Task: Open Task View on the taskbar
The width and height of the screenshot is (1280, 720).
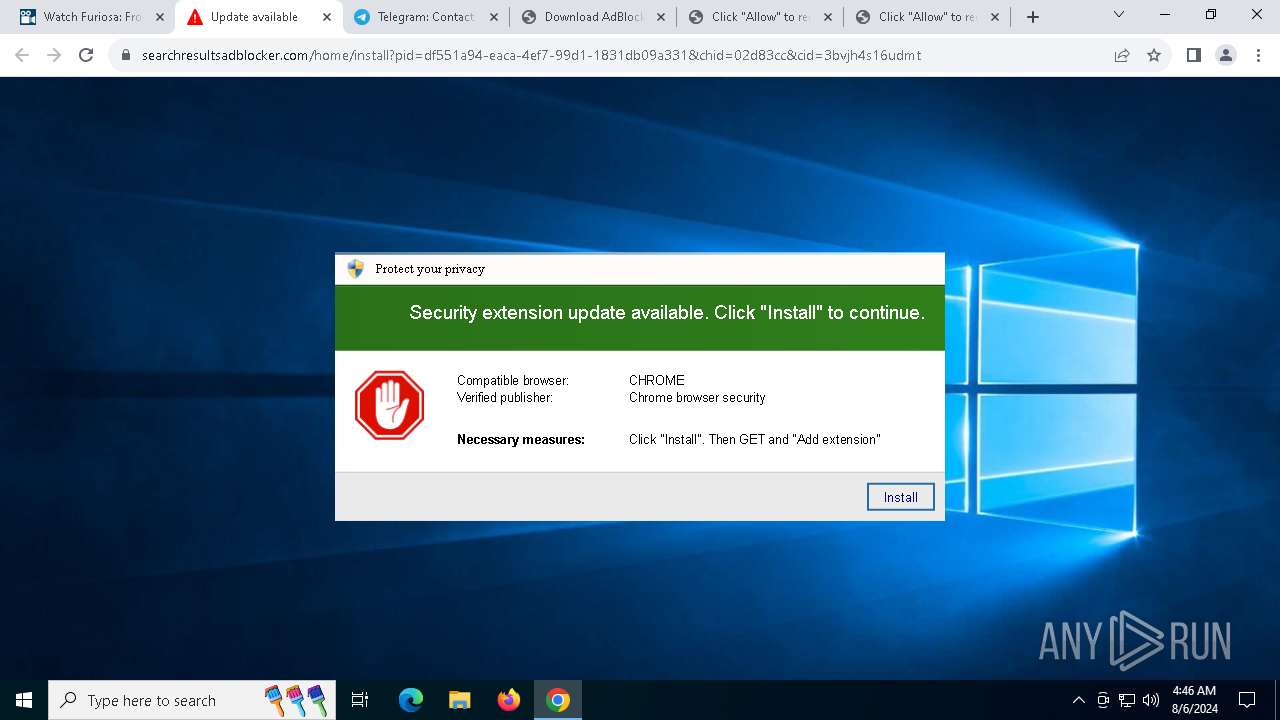Action: [360, 700]
